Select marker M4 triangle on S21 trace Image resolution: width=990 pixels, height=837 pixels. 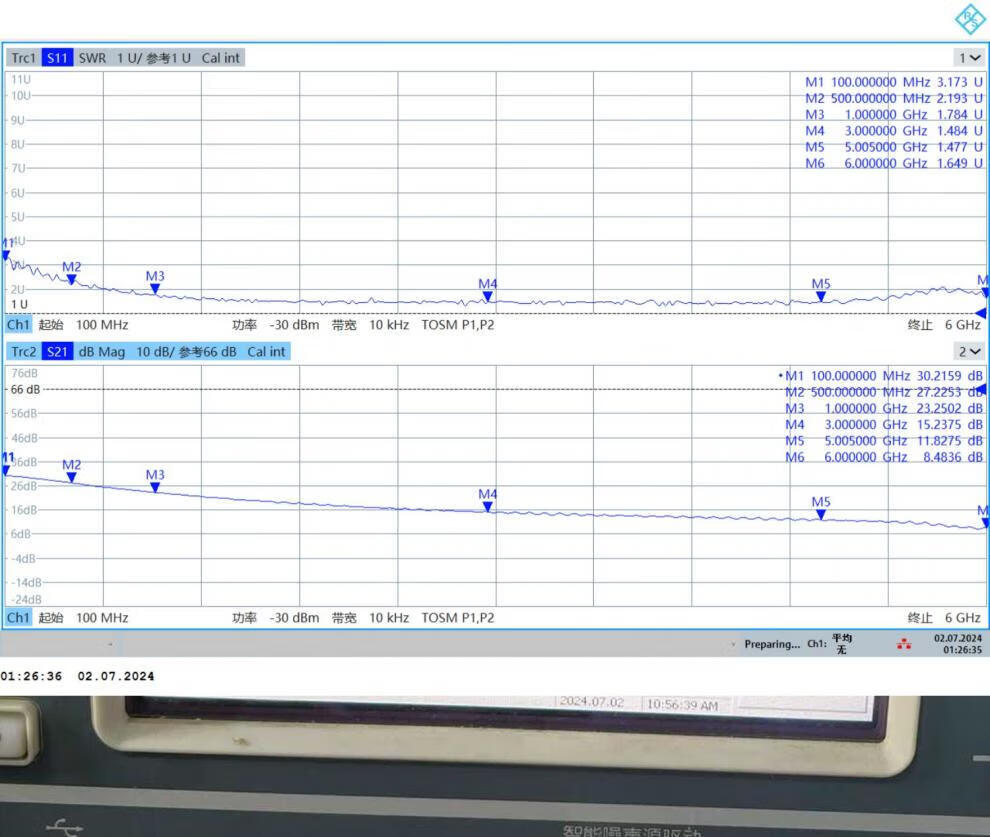pyautogui.click(x=487, y=507)
